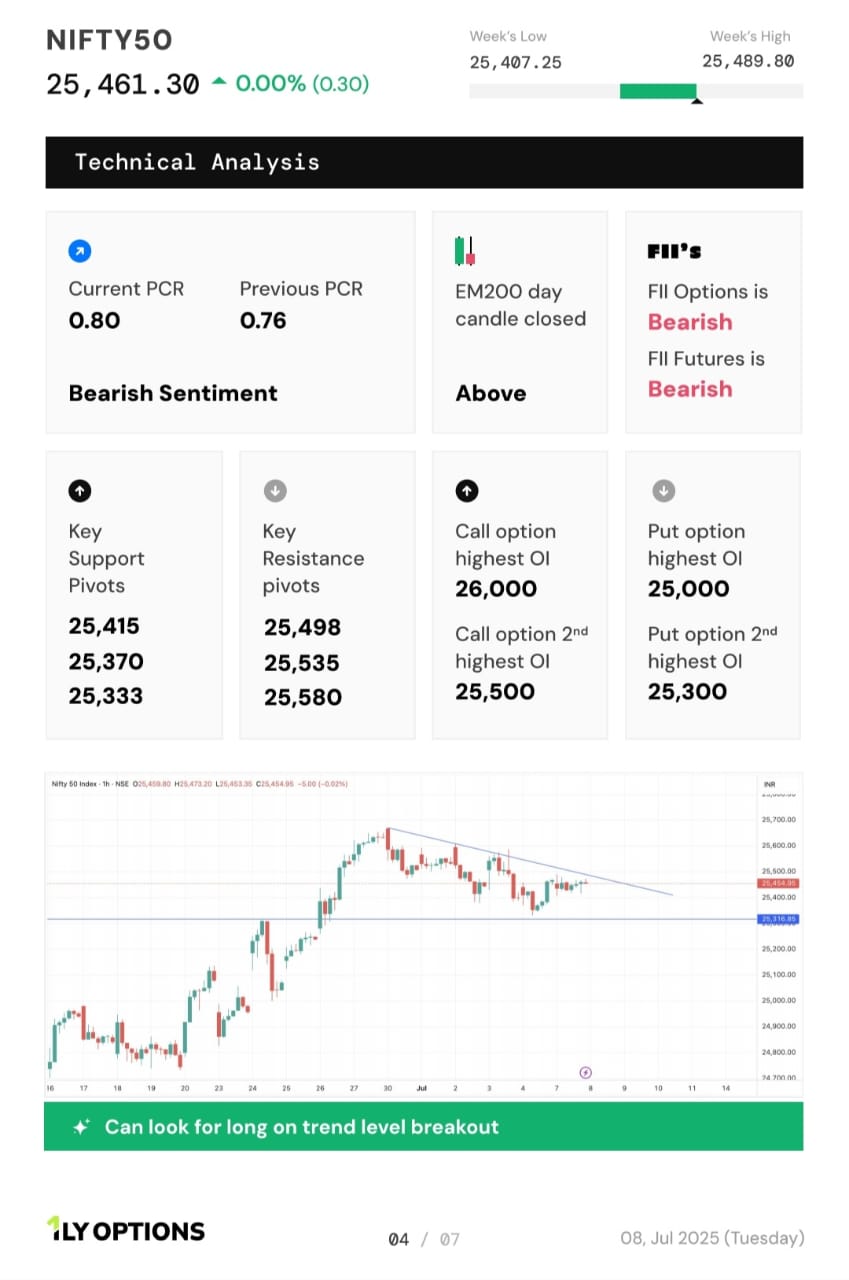Click the purple lightning event marker on chart
The height and width of the screenshot is (1280, 849).
(x=586, y=1072)
